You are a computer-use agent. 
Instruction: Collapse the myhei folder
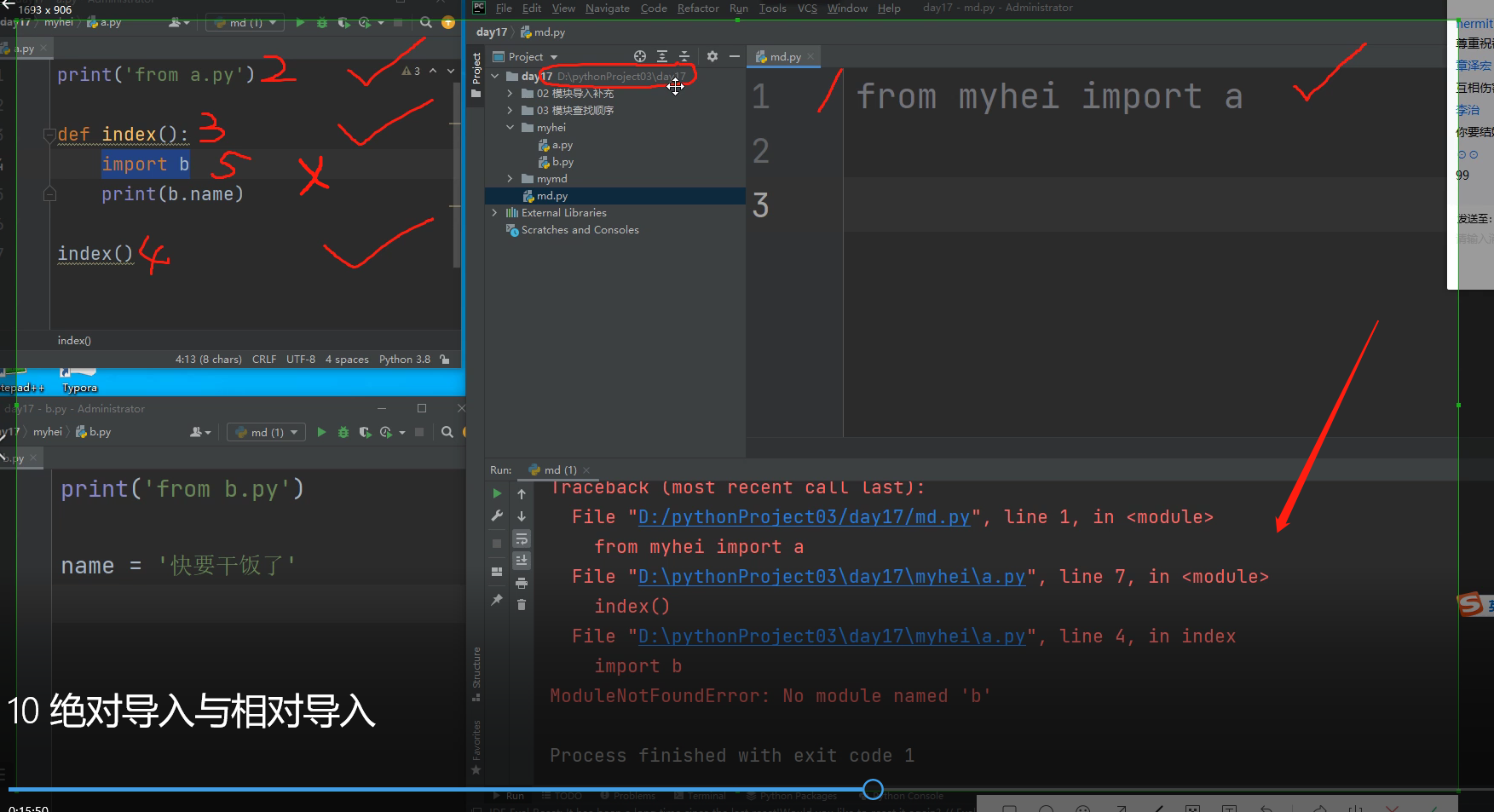(x=510, y=128)
